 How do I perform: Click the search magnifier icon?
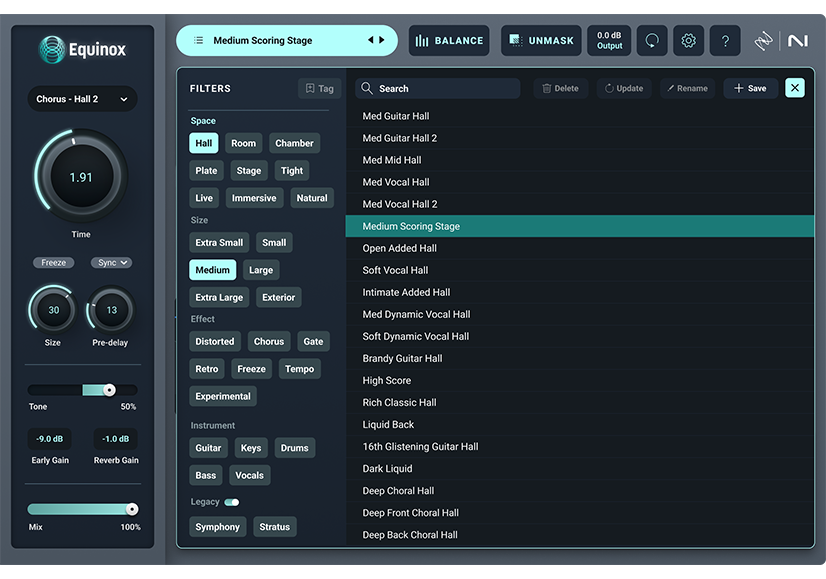(x=367, y=88)
